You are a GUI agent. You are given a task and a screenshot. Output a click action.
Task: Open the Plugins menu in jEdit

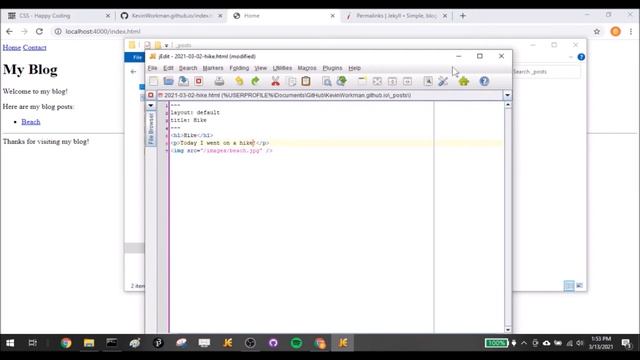pos(332,68)
